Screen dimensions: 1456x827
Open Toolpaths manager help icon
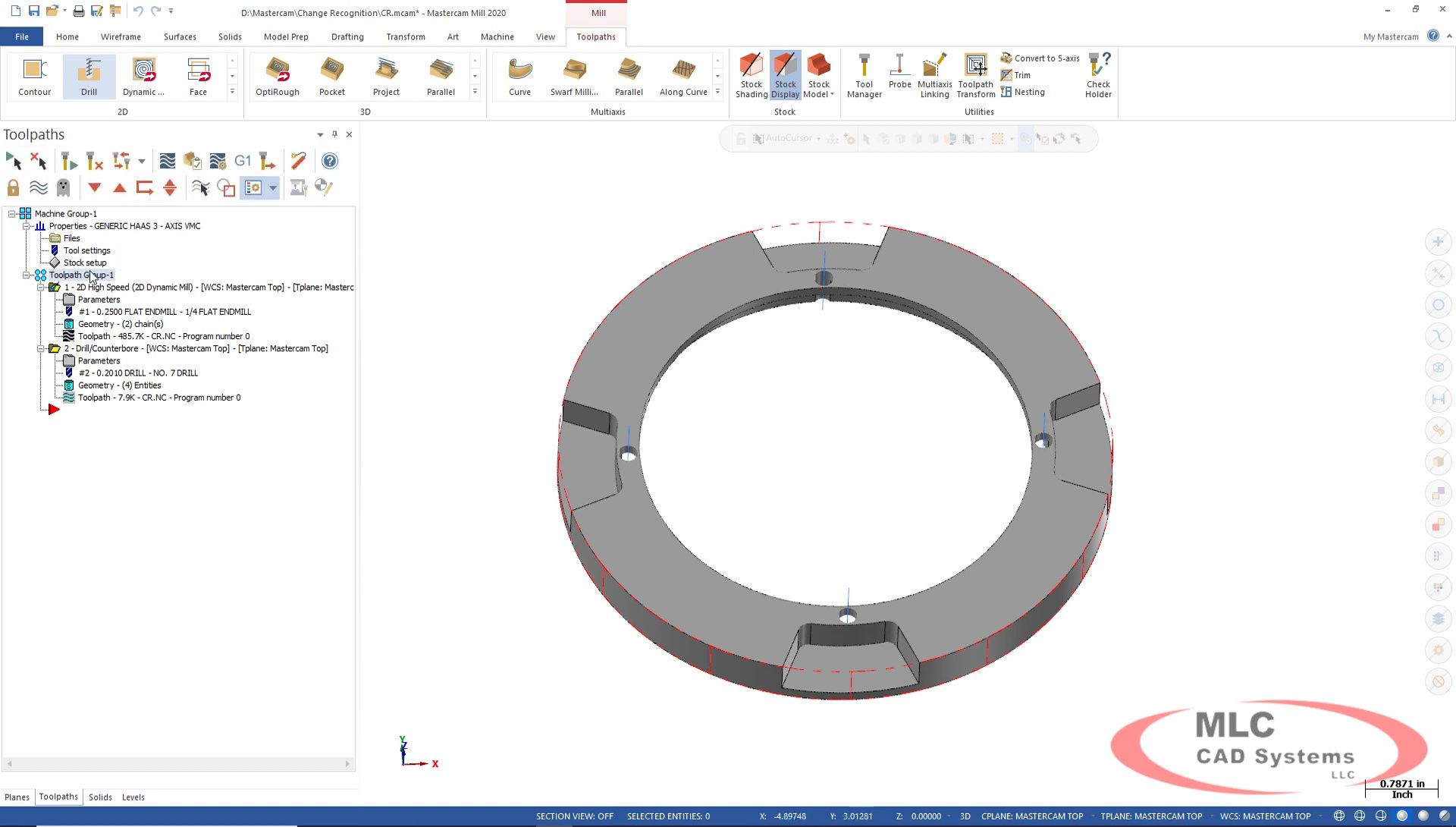click(330, 161)
